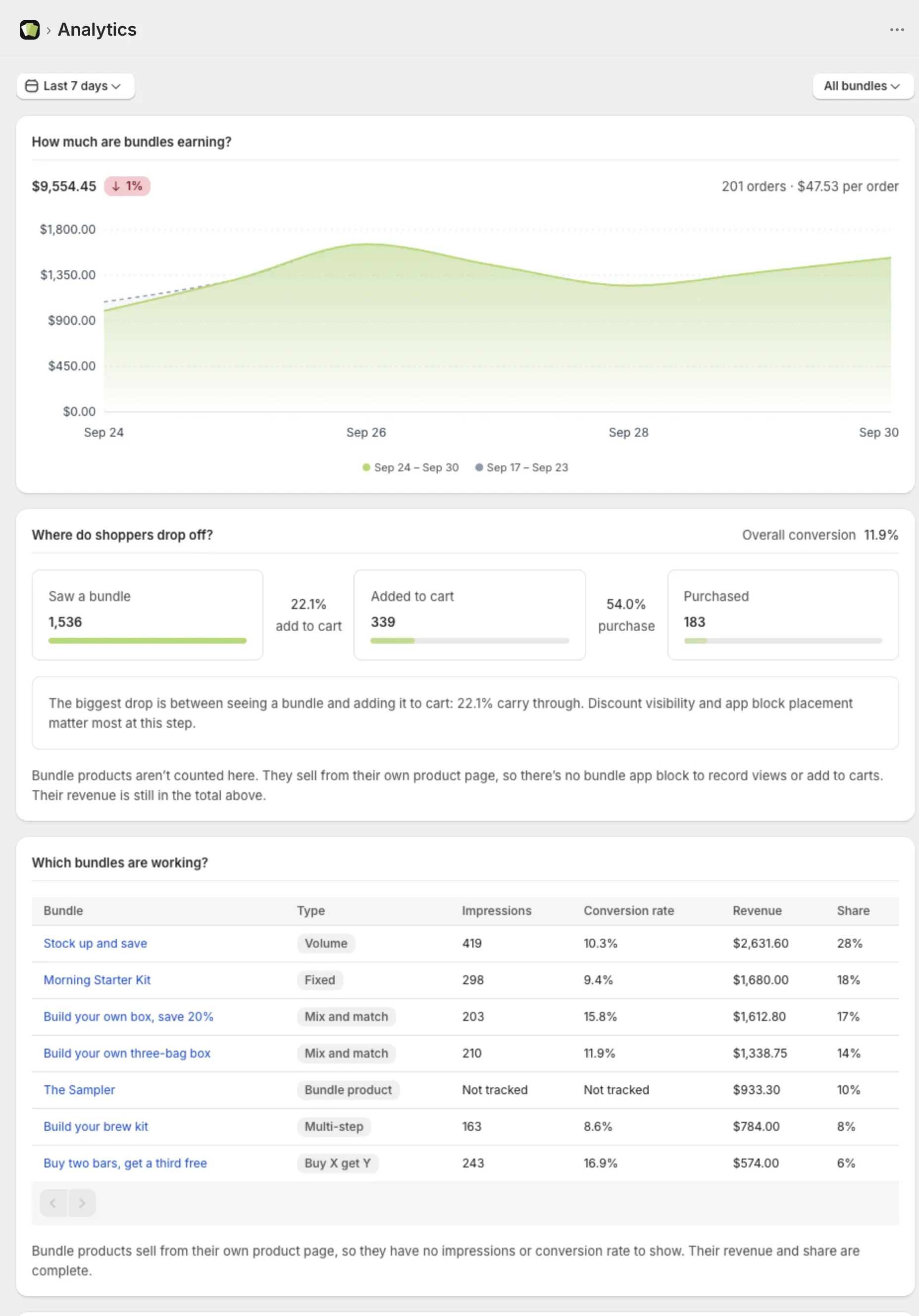Click the Sep 17 – Sep 23 legend entry
Image resolution: width=919 pixels, height=1316 pixels.
pos(522,467)
